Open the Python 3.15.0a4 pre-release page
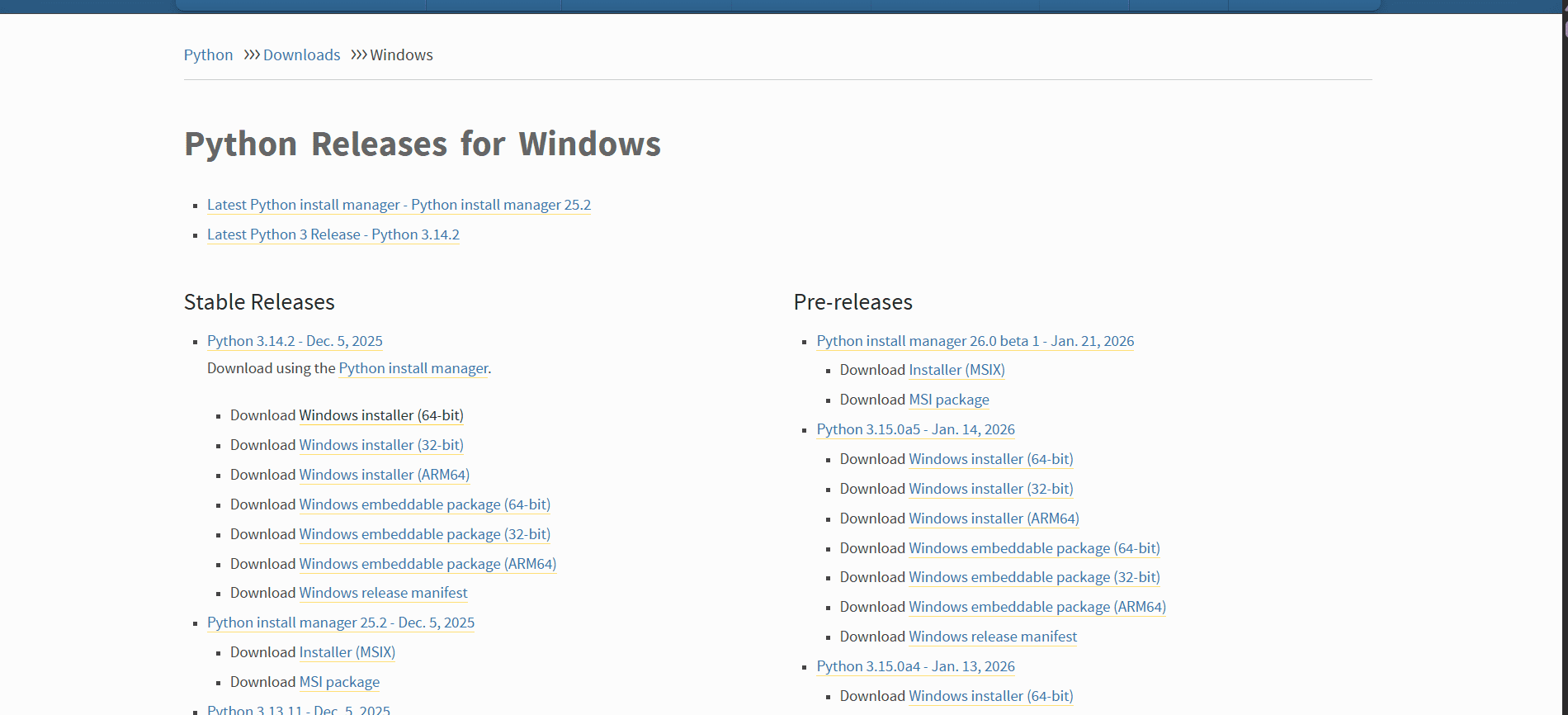 tap(915, 666)
